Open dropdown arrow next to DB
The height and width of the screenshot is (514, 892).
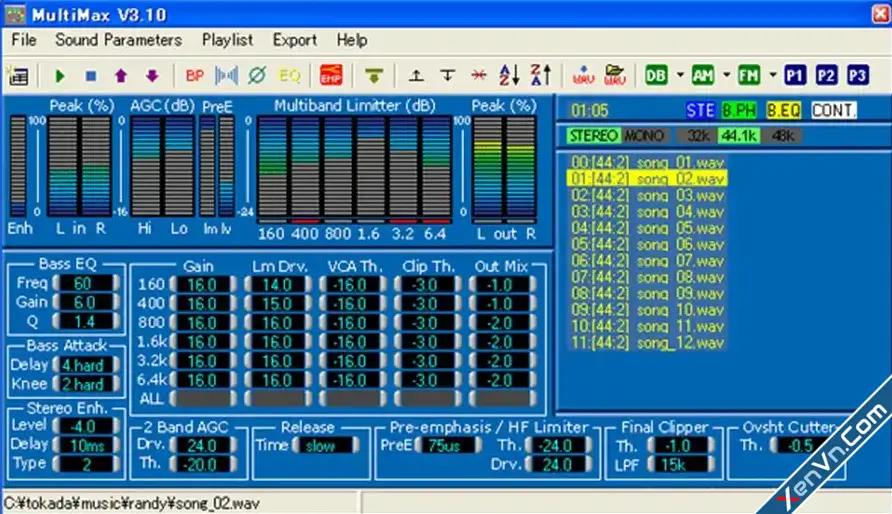[680, 75]
